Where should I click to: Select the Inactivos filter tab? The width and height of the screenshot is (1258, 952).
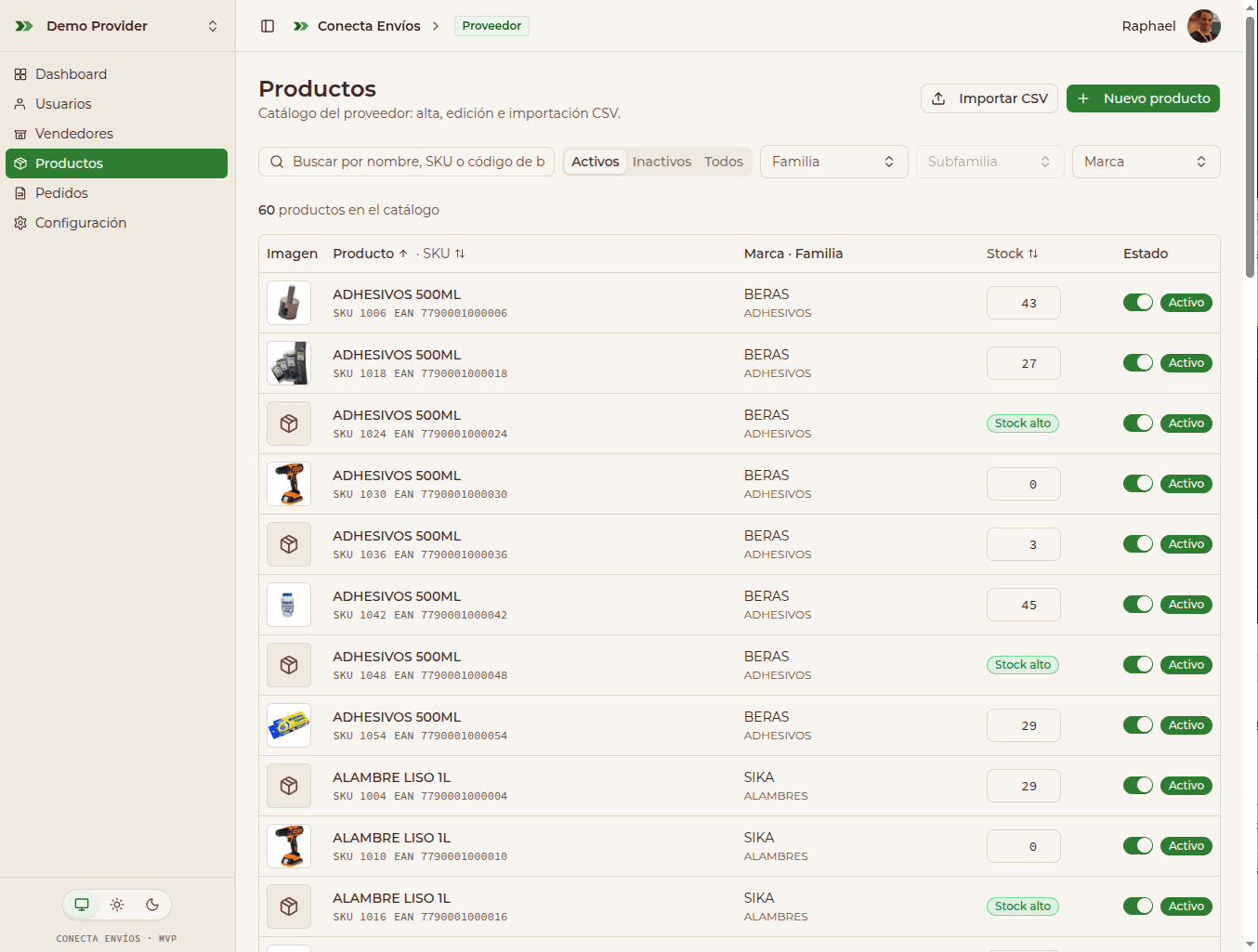pyautogui.click(x=662, y=162)
